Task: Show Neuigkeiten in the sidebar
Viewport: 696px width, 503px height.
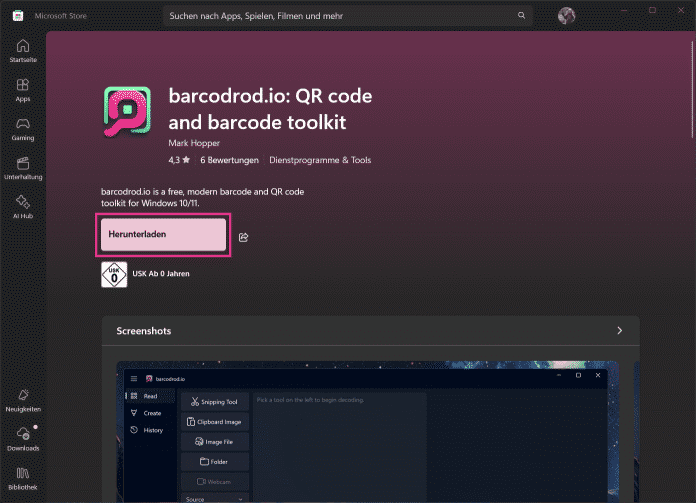Action: (x=22, y=400)
